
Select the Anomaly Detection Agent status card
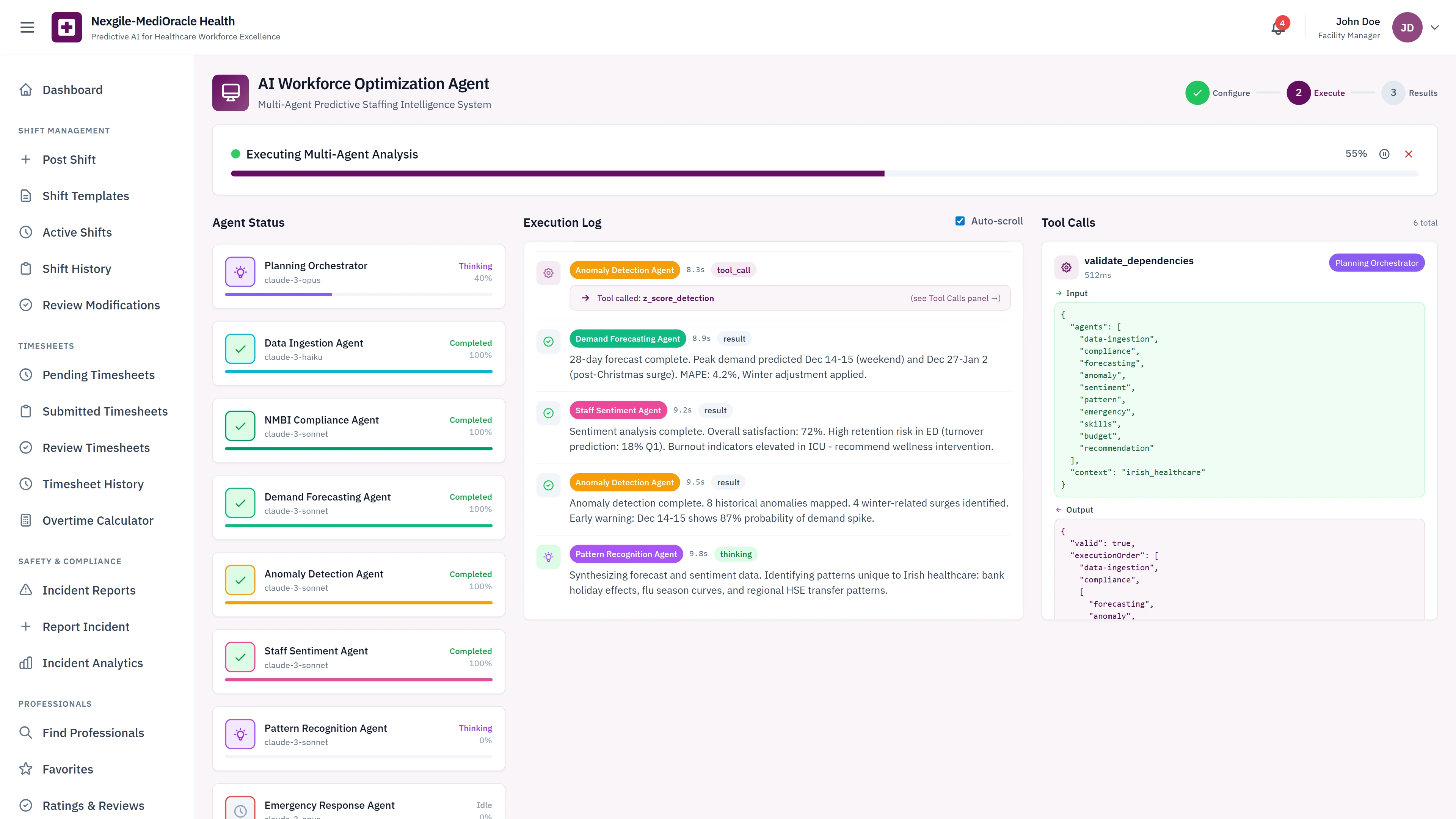(x=358, y=584)
